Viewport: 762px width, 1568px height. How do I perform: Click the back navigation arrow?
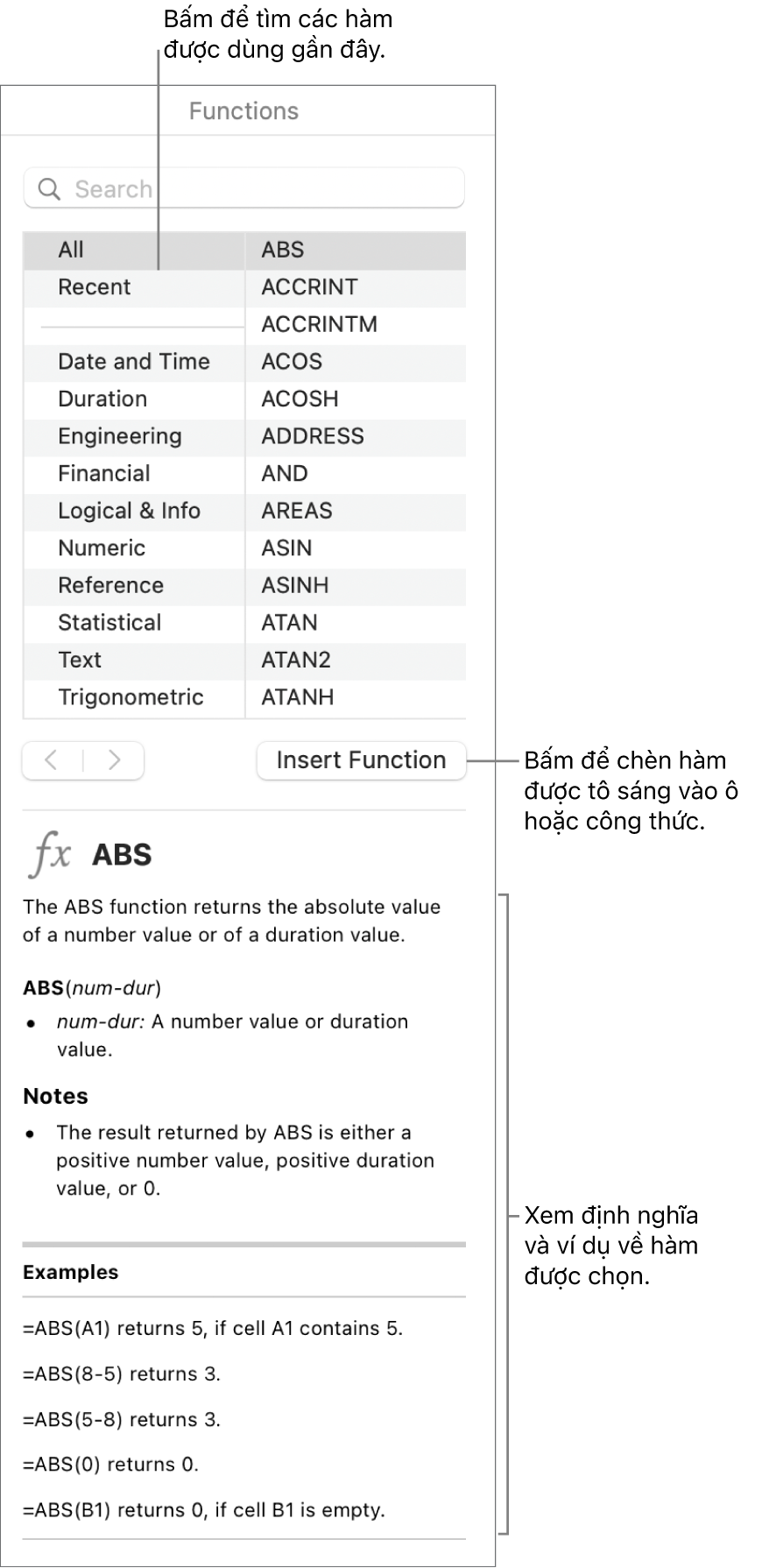tap(52, 760)
